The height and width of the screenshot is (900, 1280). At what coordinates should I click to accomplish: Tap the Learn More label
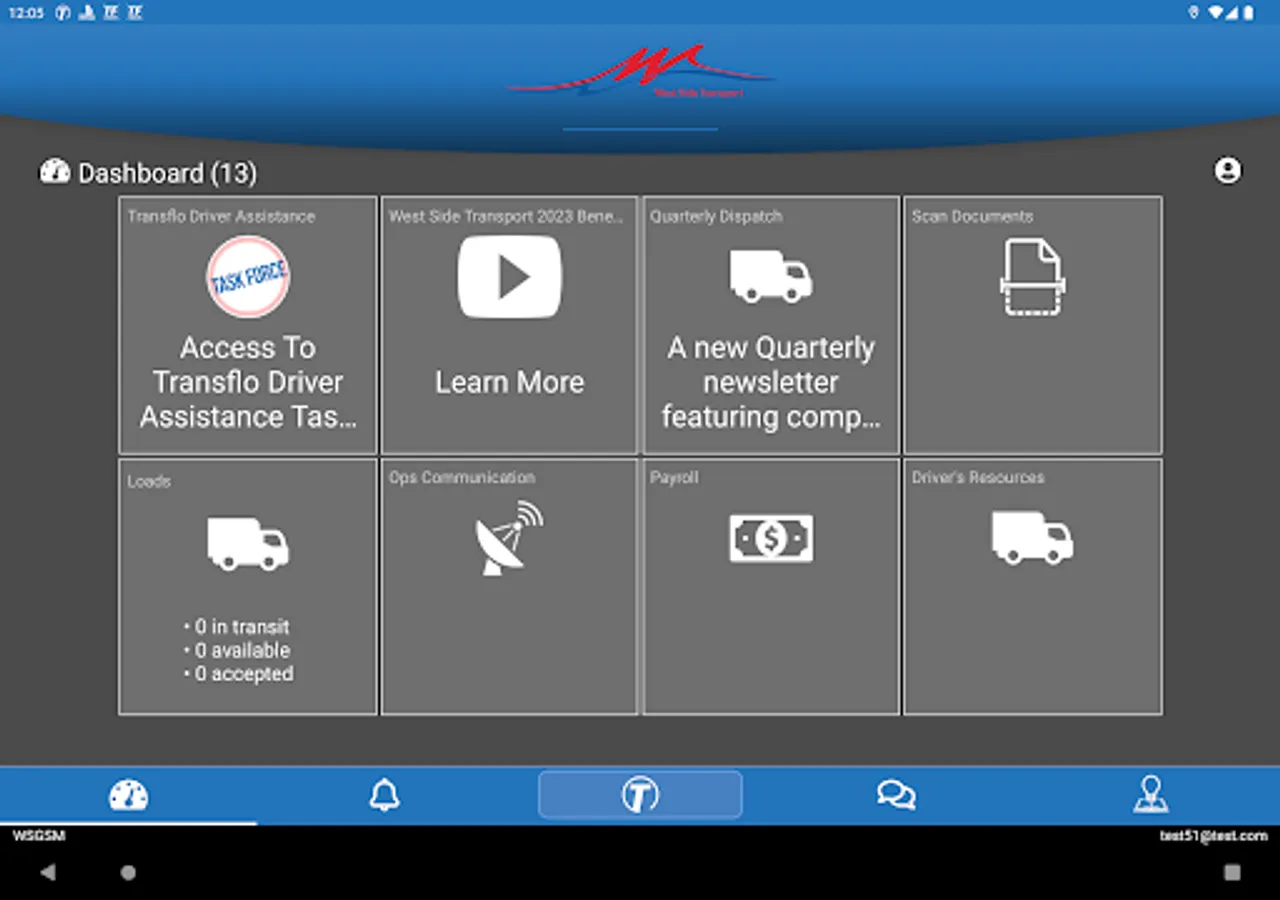click(x=509, y=382)
